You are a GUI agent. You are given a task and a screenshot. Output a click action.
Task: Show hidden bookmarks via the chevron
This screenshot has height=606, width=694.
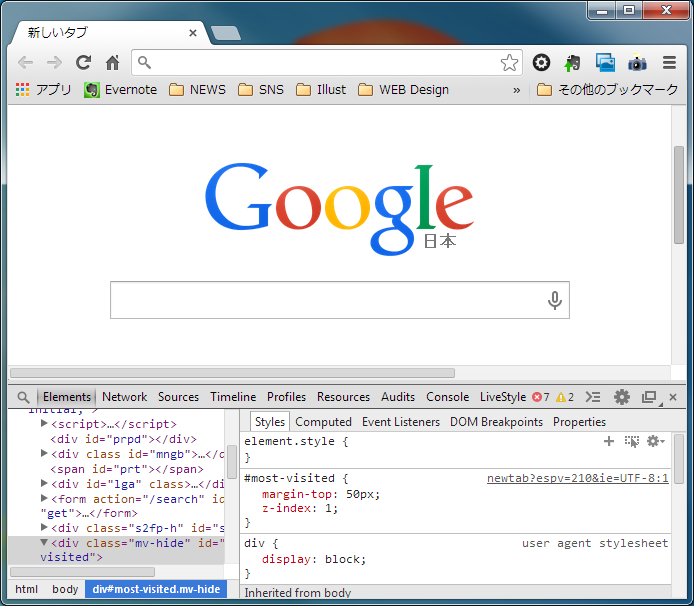click(516, 90)
